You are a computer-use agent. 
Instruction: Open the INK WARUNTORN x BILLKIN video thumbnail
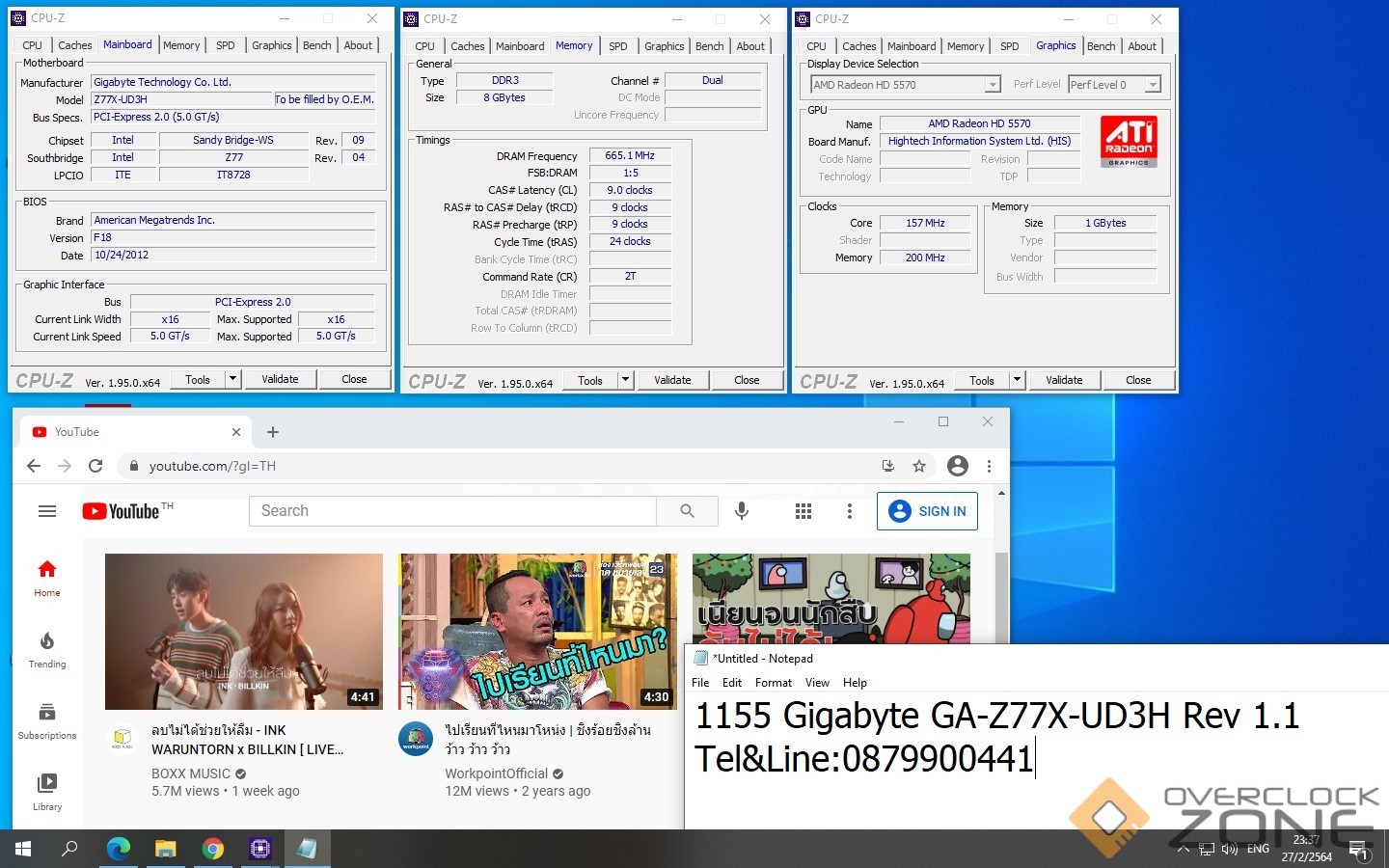244,632
